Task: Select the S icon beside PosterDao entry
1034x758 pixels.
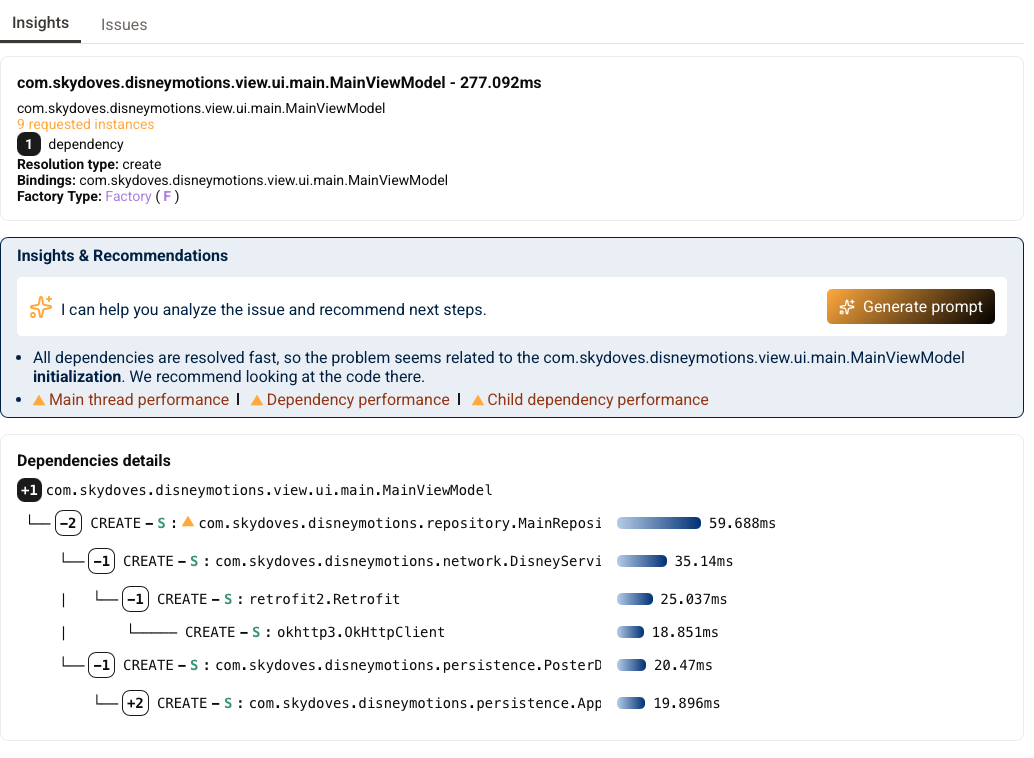Action: (194, 665)
